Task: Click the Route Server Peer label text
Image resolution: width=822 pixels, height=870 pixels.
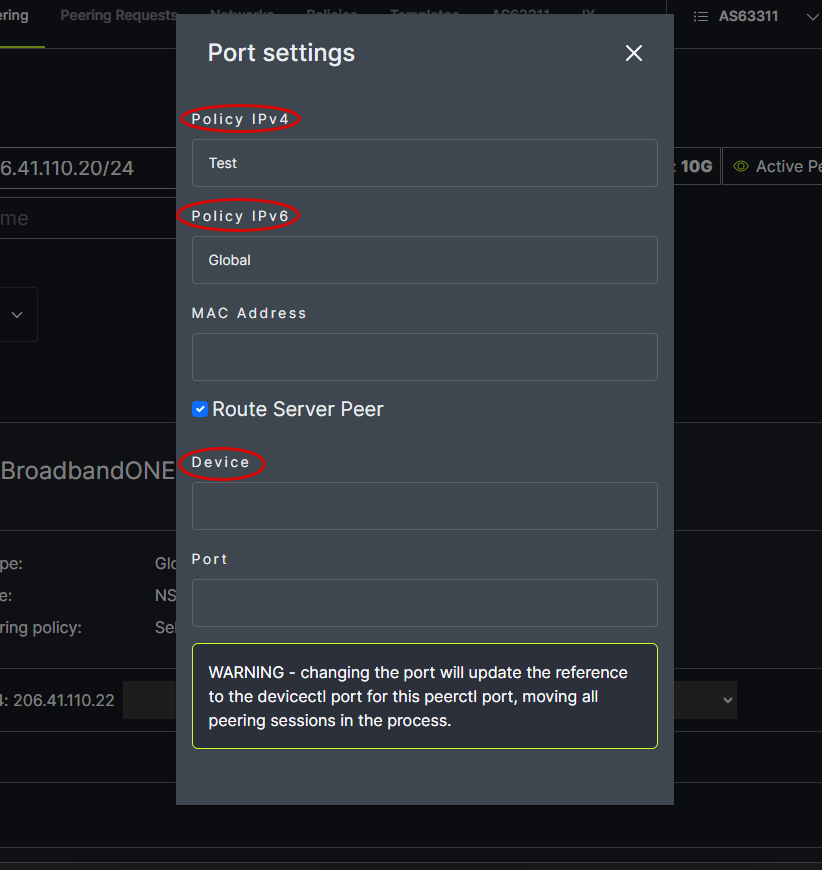Action: point(298,409)
